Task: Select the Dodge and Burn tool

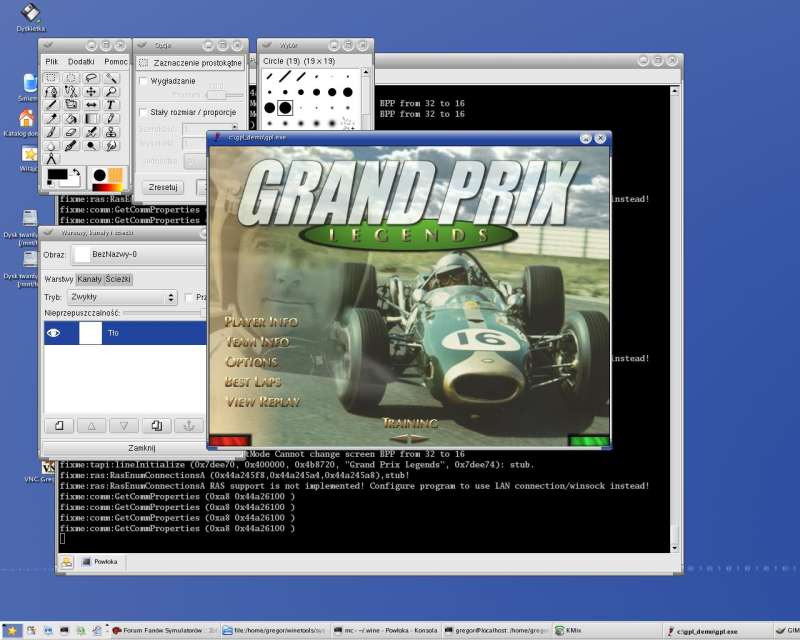Action: pos(91,146)
